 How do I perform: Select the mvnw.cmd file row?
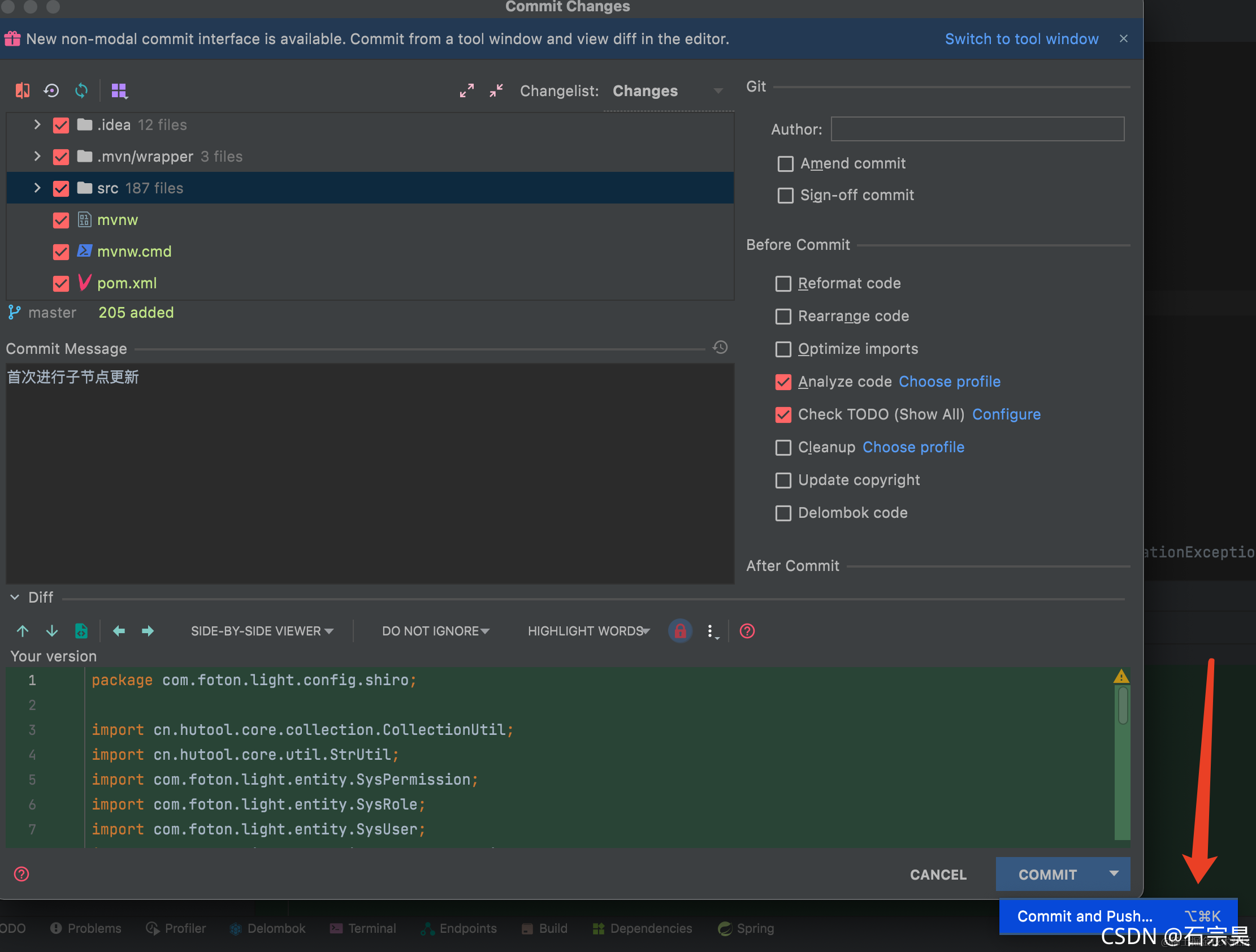click(370, 251)
